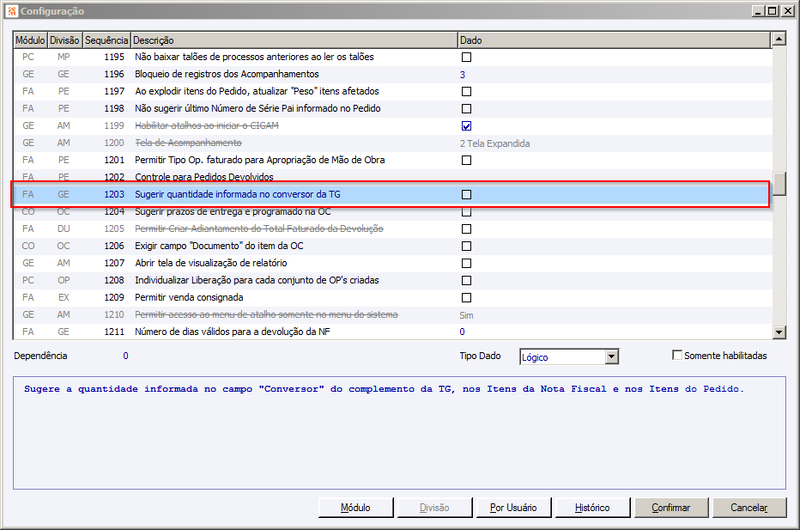Toggle checkbox for row 1201 Apropriação de Mão de Obra
Viewport: 800px width, 530px height.
466,160
